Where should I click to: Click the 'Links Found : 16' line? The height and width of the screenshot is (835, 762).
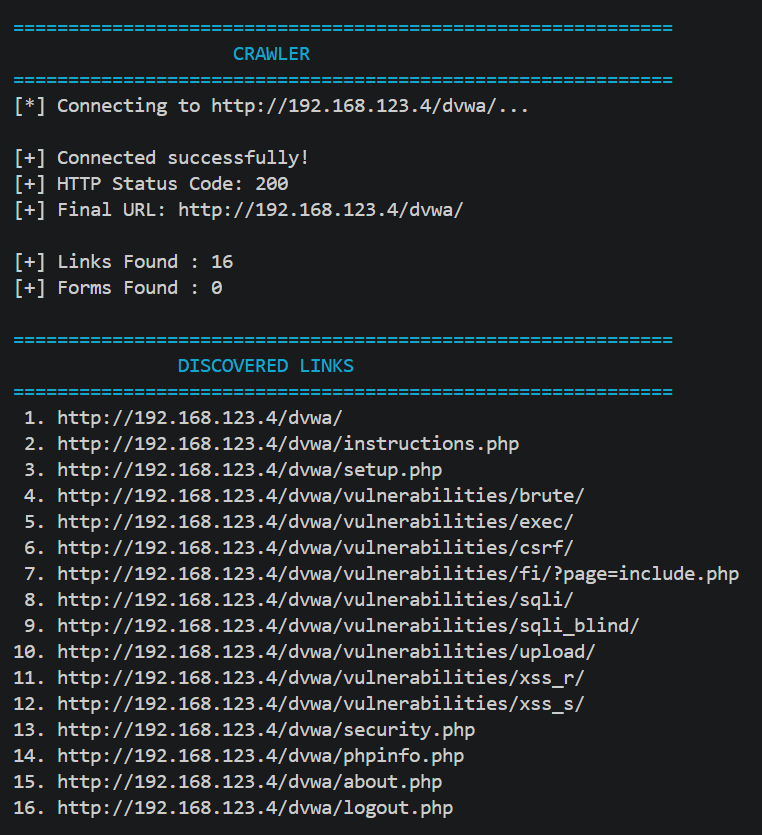(124, 262)
